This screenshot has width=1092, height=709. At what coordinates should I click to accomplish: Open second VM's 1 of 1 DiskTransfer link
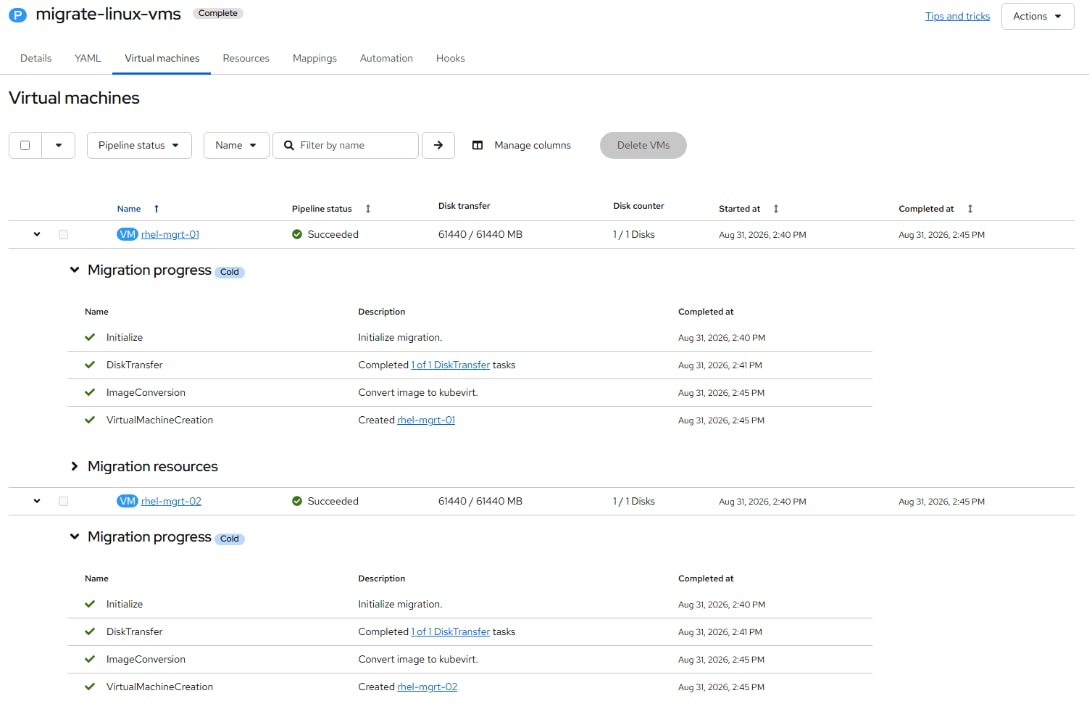(x=451, y=632)
